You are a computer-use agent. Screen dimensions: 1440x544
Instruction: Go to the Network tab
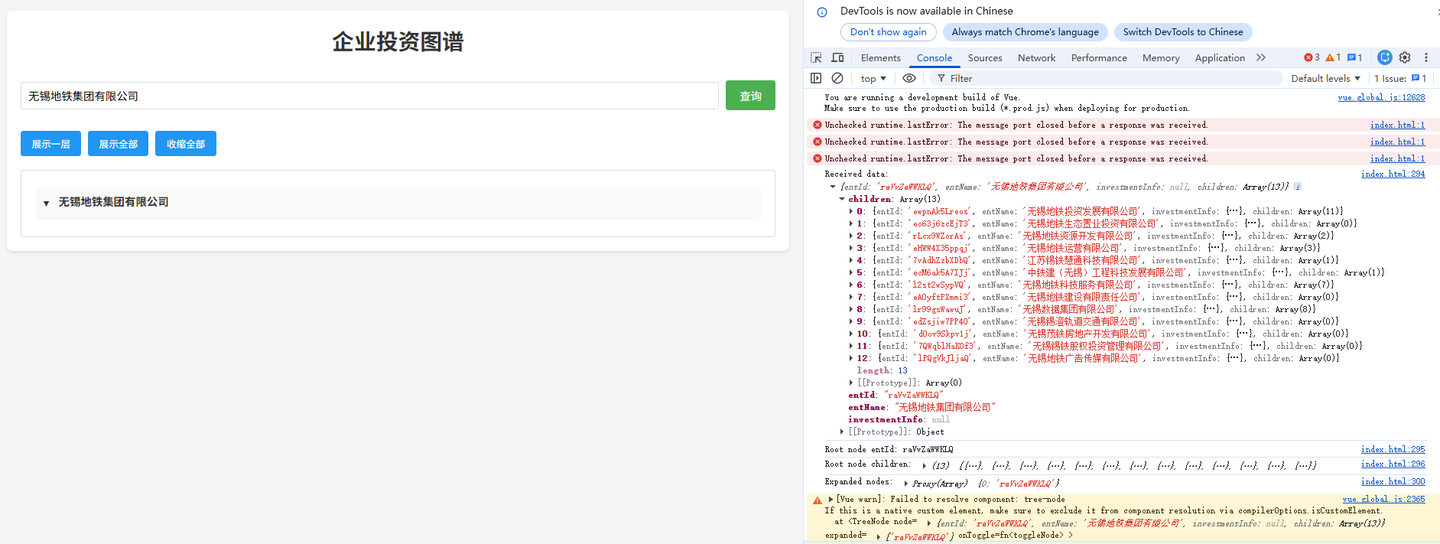(1037, 58)
